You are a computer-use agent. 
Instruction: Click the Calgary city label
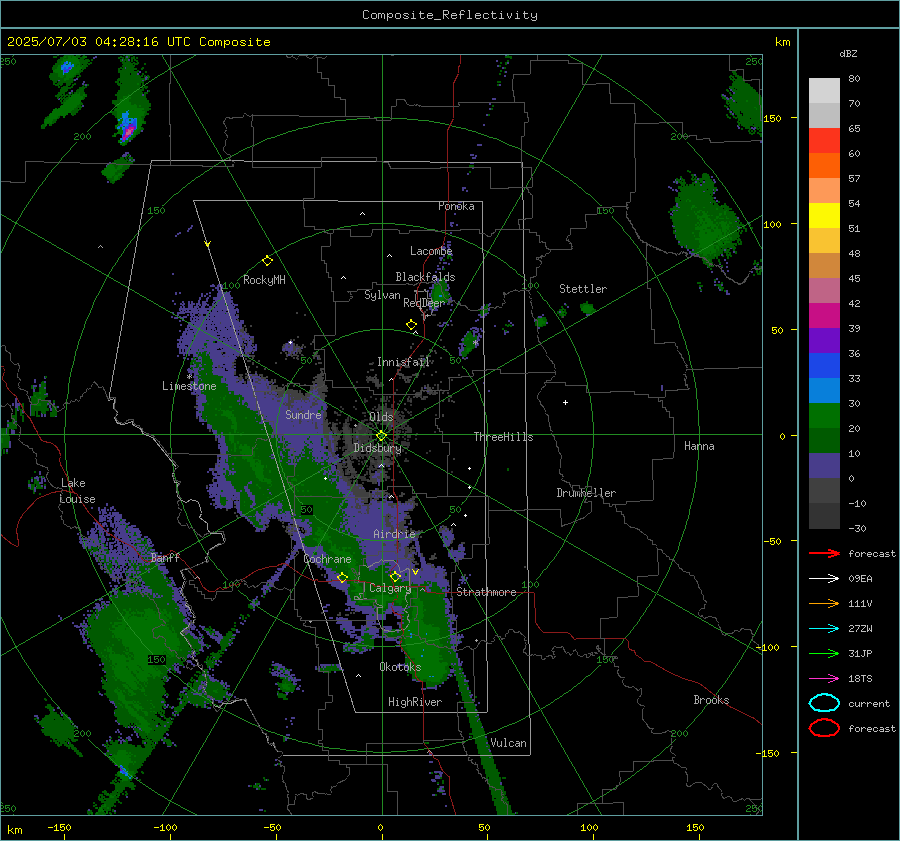pyautogui.click(x=390, y=588)
